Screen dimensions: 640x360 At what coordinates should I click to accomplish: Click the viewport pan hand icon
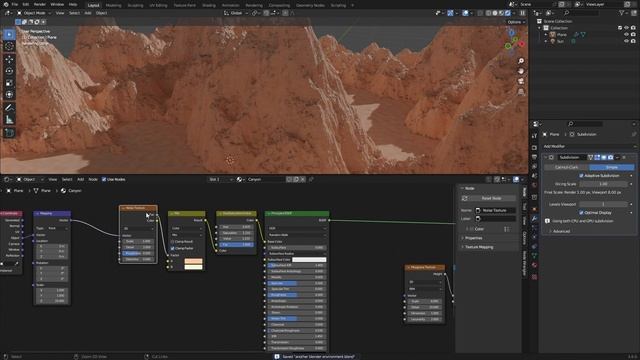coord(521,71)
